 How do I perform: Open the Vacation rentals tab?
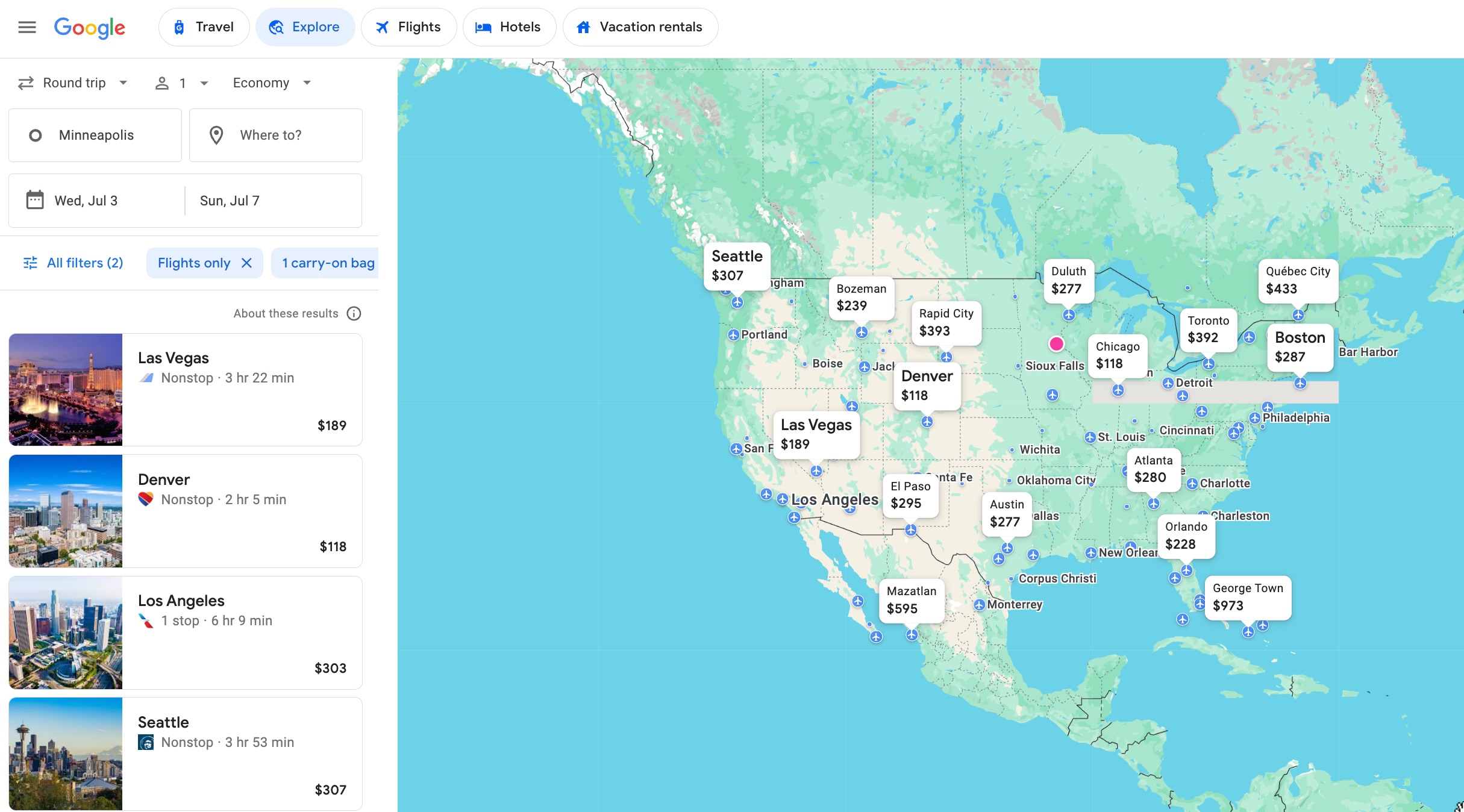640,27
